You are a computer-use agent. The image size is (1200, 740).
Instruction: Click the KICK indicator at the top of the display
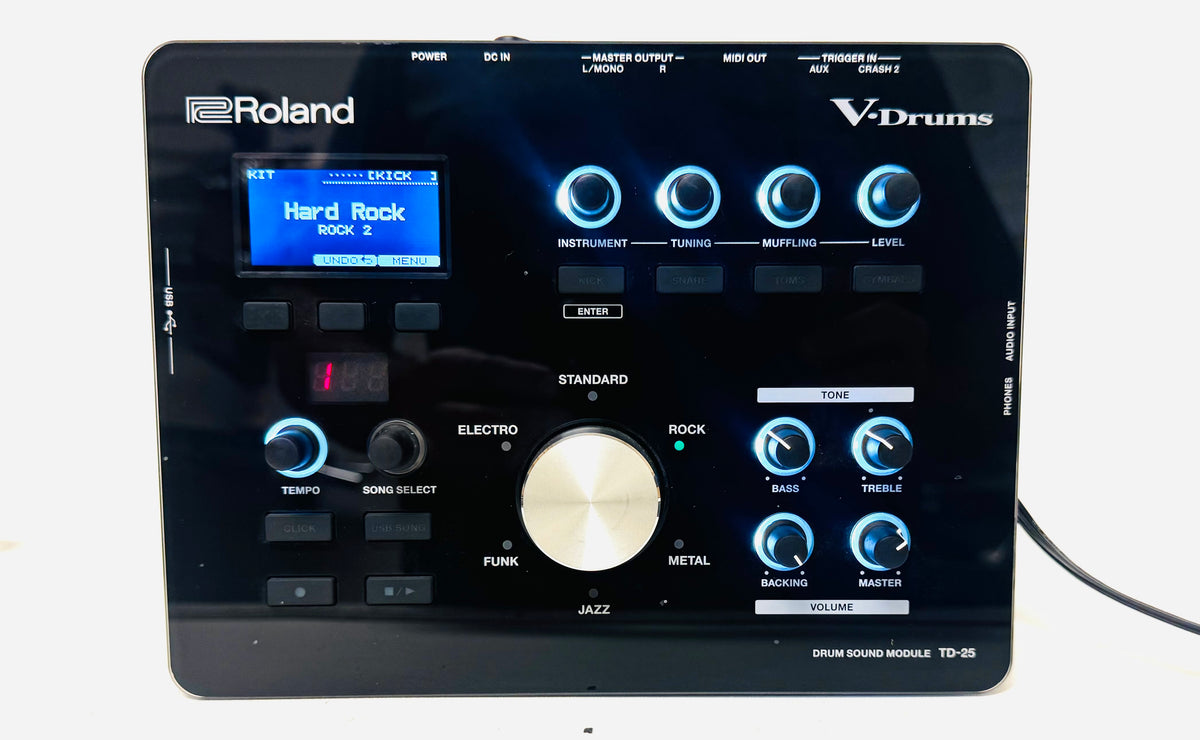[402, 176]
